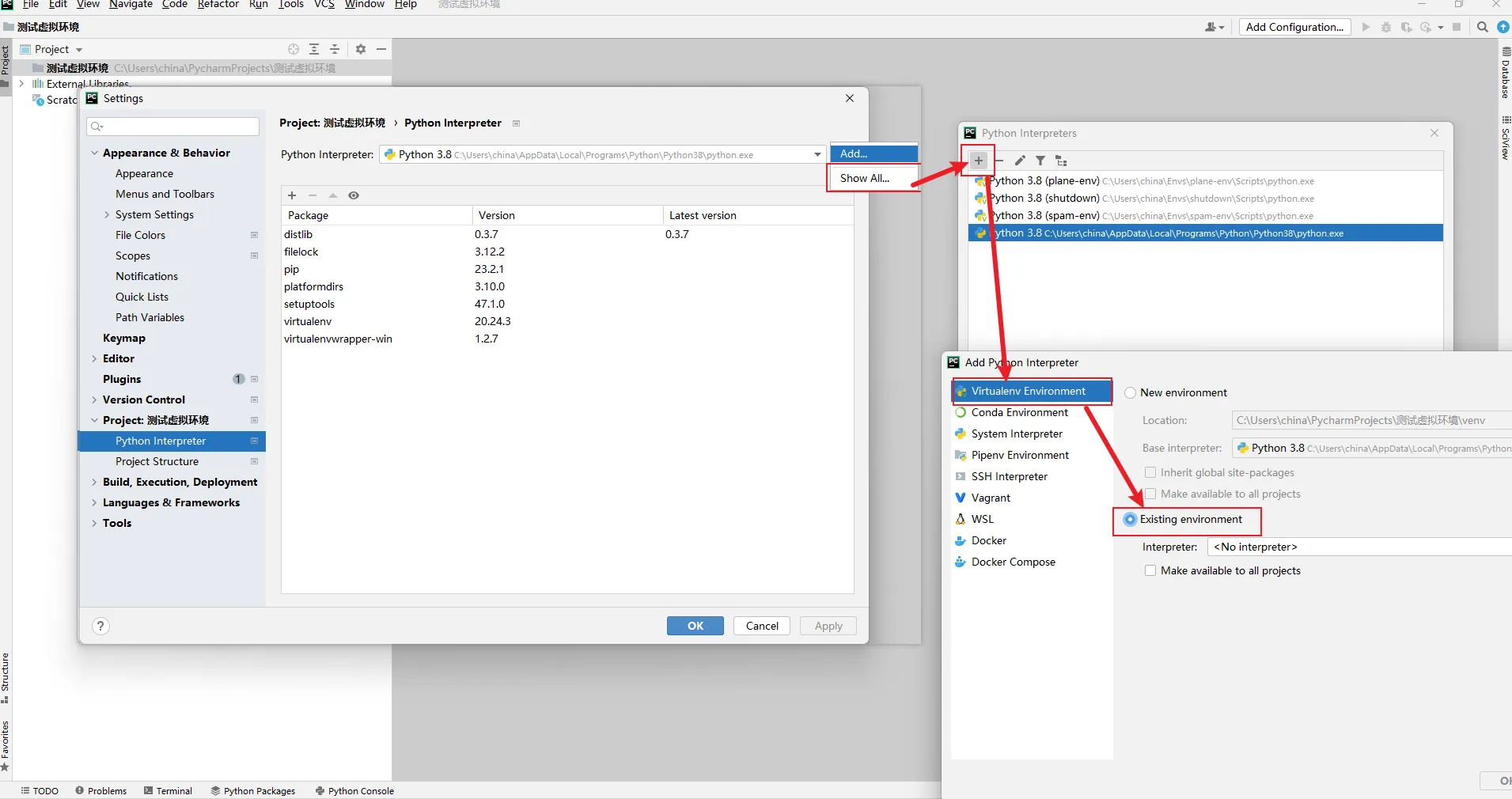Open Project panel gear options
The image size is (1512, 799).
pos(361,49)
